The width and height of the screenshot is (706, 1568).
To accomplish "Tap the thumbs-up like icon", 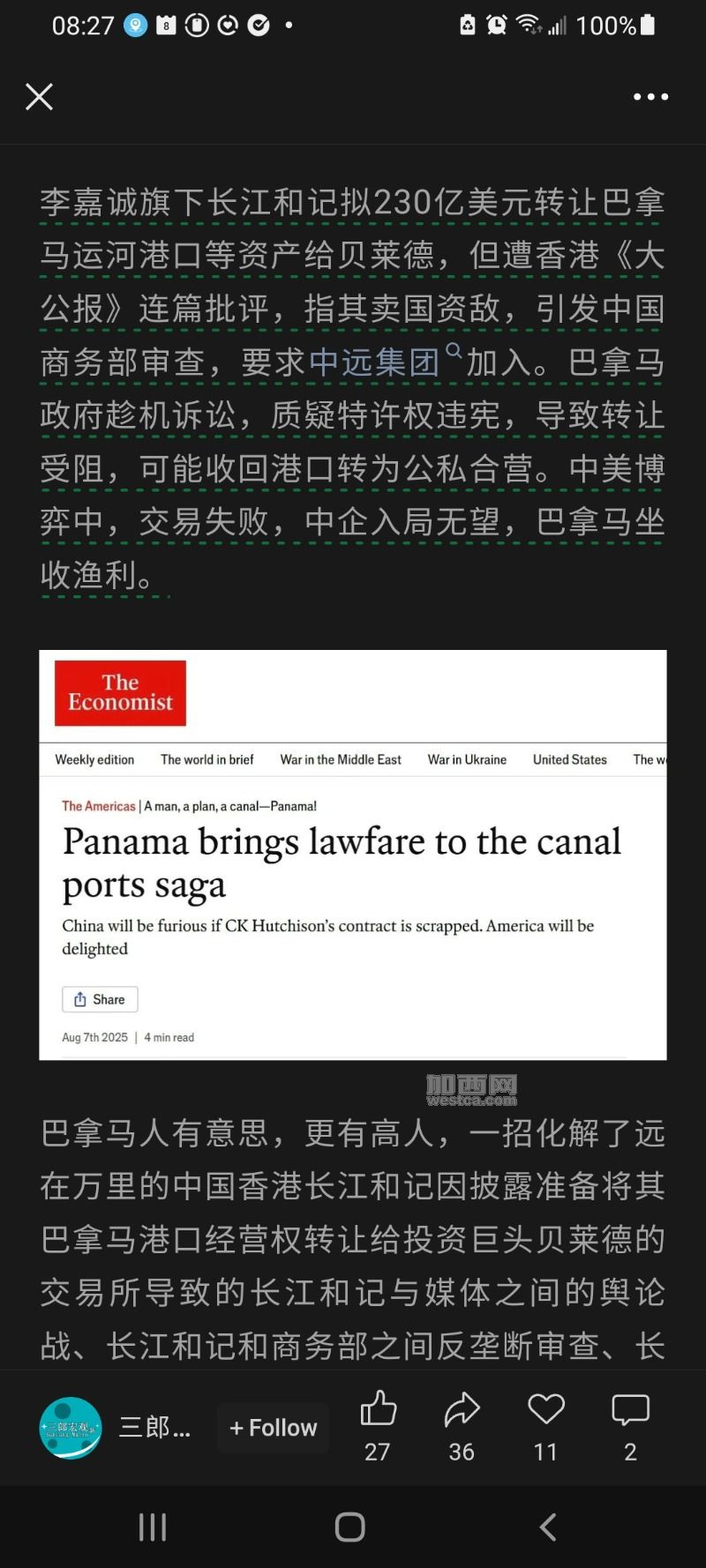I will 378,1408.
